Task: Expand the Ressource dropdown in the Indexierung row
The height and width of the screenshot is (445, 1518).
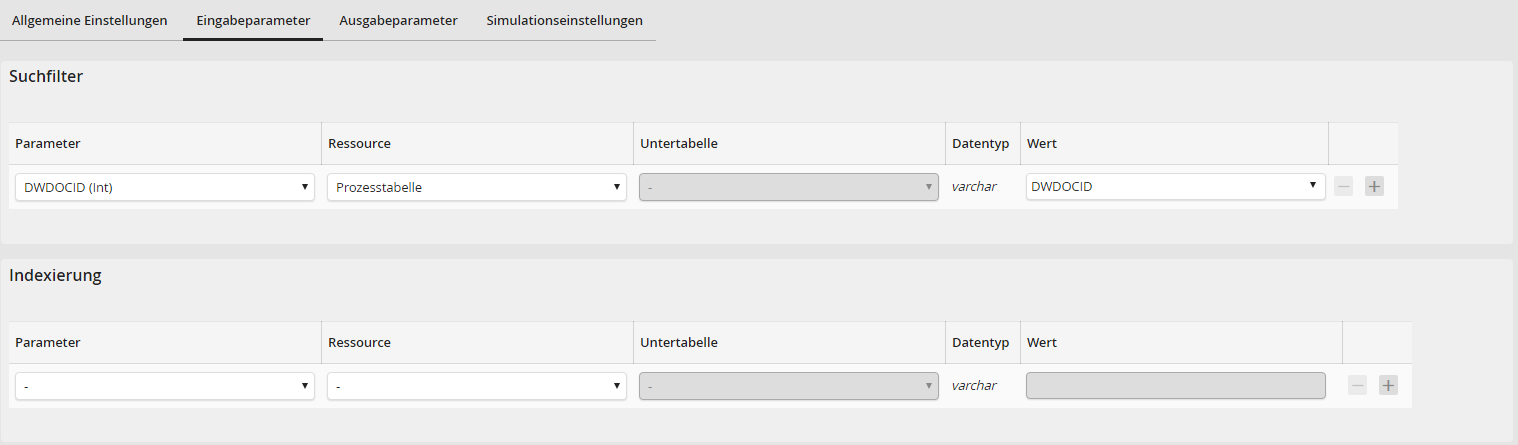Action: click(x=477, y=386)
